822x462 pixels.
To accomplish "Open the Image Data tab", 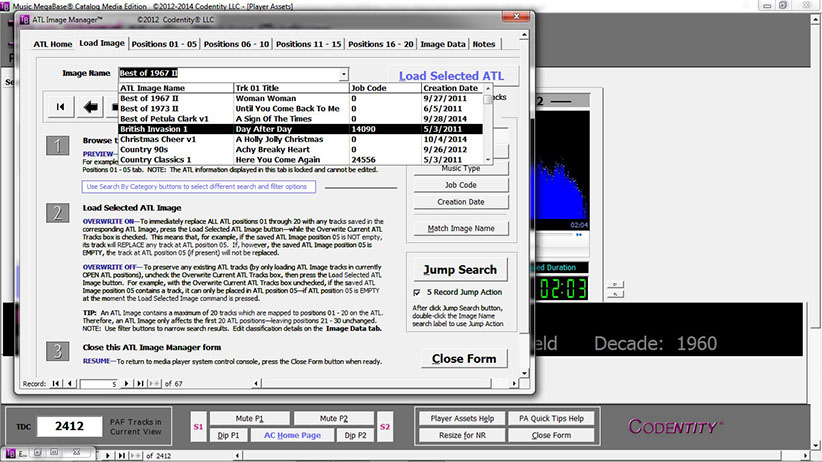I will pos(442,44).
